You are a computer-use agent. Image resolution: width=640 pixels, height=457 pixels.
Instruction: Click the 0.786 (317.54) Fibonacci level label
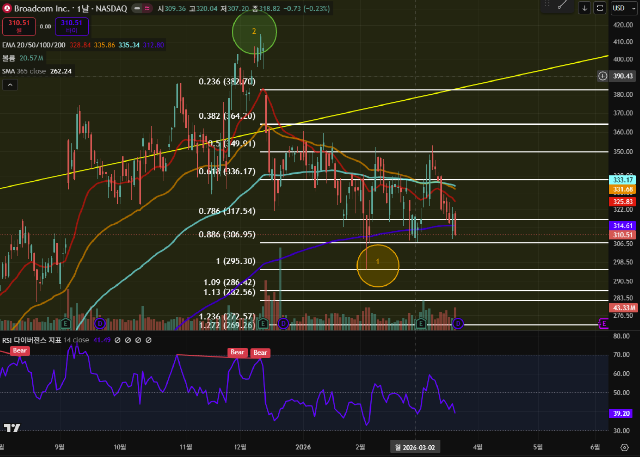227,211
